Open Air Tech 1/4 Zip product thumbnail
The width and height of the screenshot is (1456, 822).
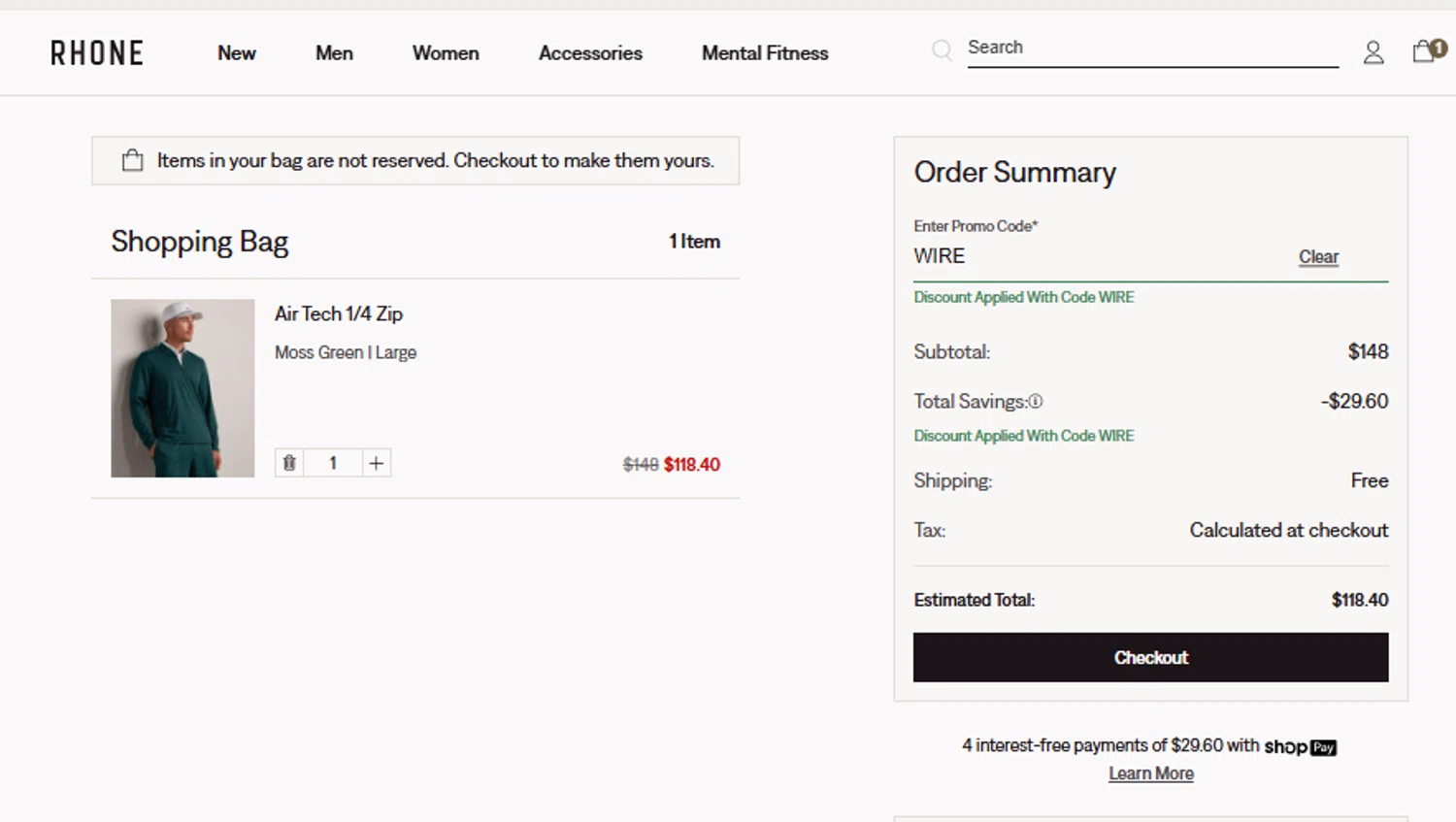[182, 388]
